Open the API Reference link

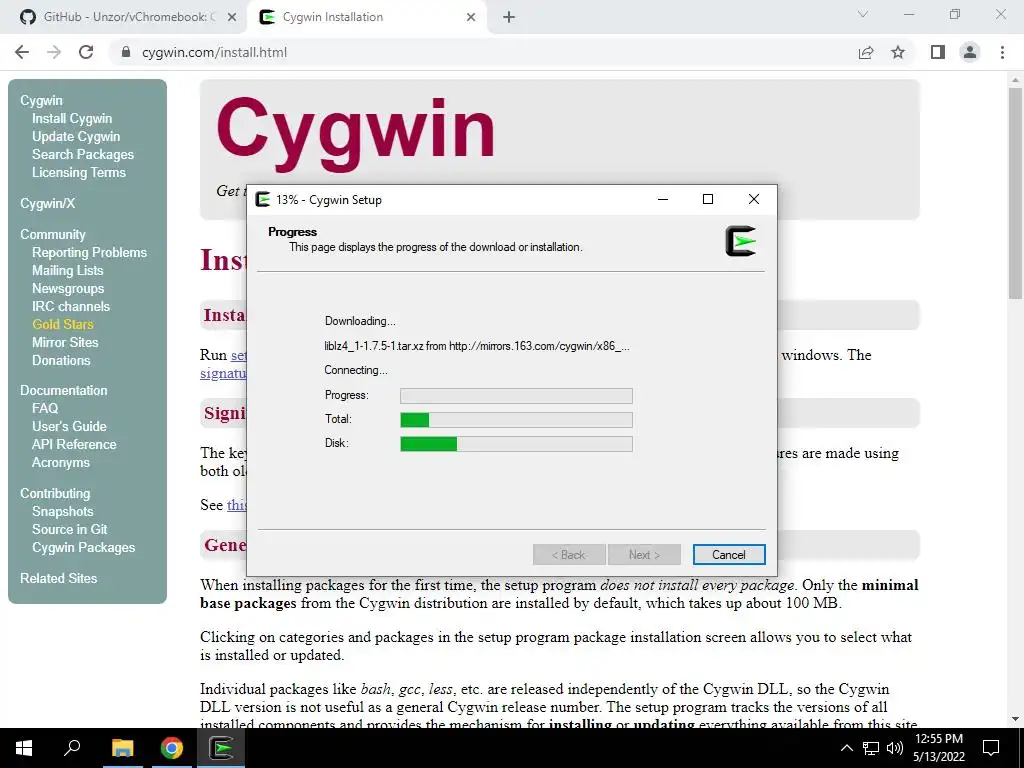(74, 444)
